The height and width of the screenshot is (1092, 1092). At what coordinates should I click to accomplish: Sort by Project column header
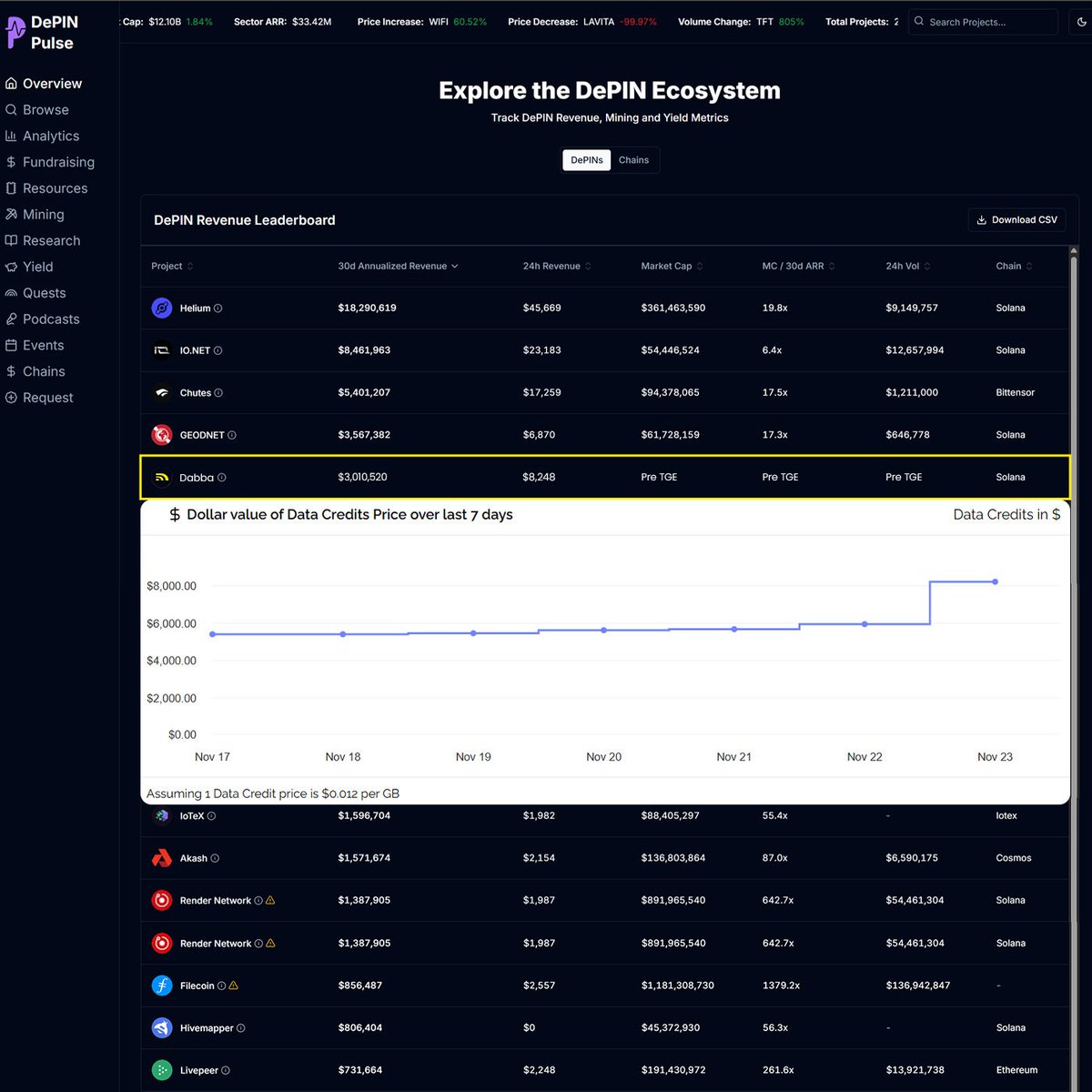tap(172, 267)
